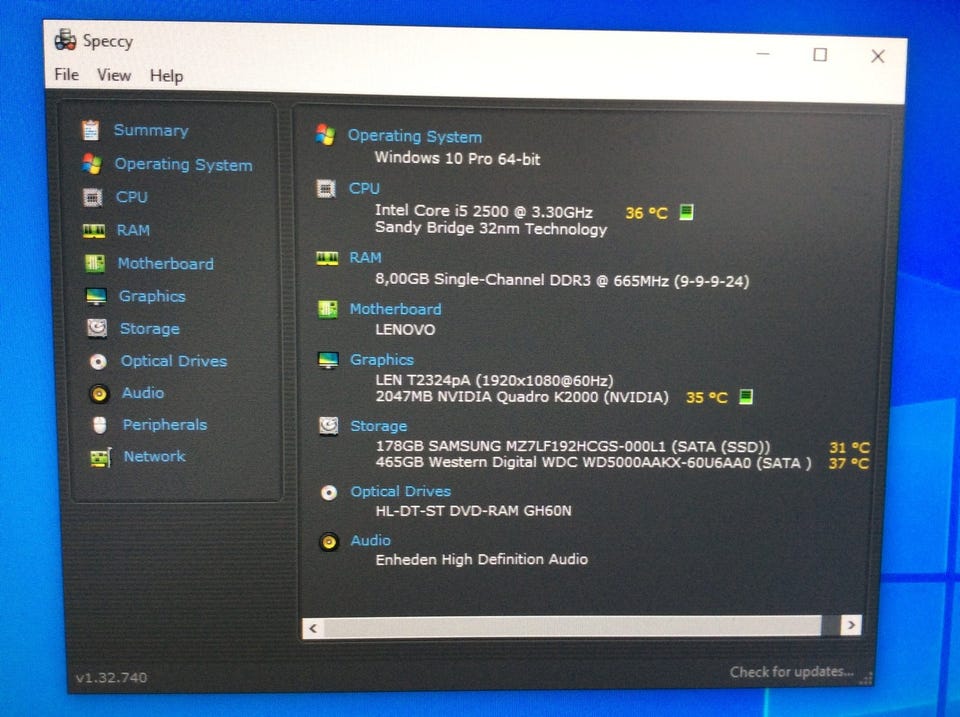The image size is (960, 717).
Task: Click the Motherboard icon in sidebar
Action: [95, 263]
